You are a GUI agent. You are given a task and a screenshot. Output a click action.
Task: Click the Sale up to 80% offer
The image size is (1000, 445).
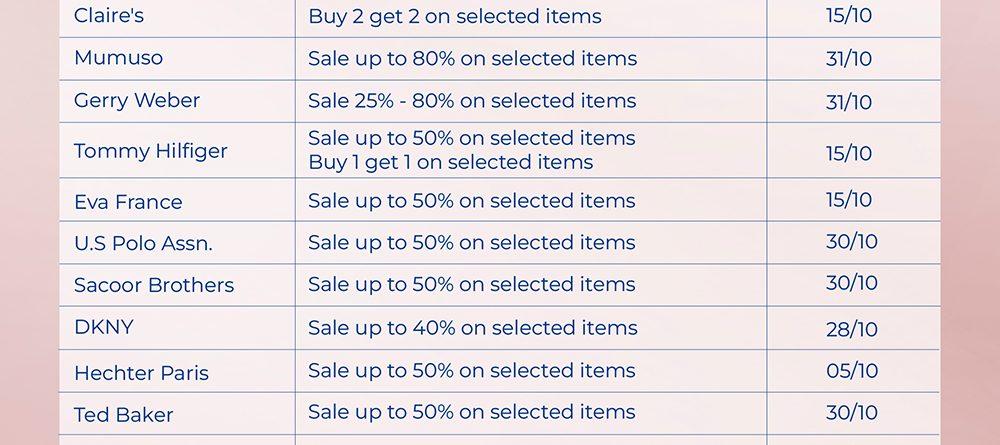pos(472,58)
